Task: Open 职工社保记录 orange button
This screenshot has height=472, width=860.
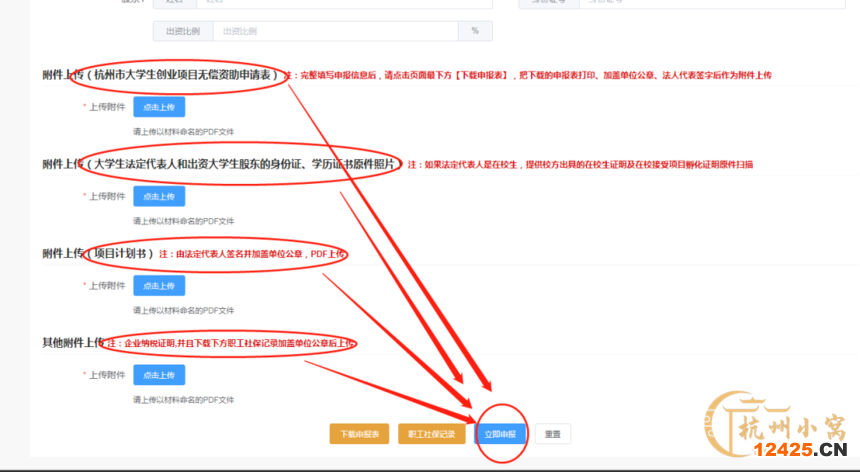Action: click(431, 434)
